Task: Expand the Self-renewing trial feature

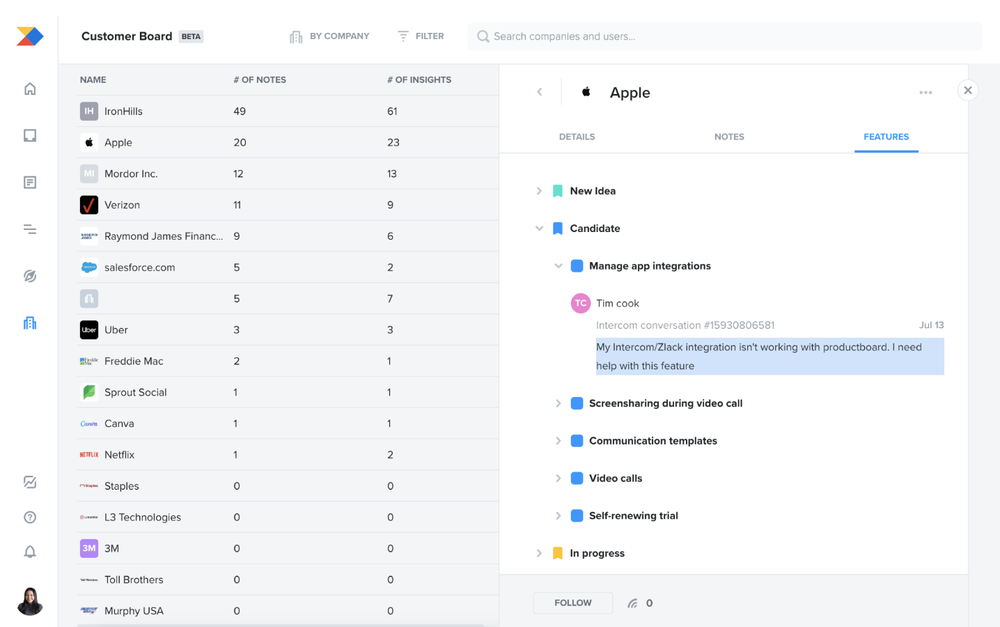Action: coord(558,516)
